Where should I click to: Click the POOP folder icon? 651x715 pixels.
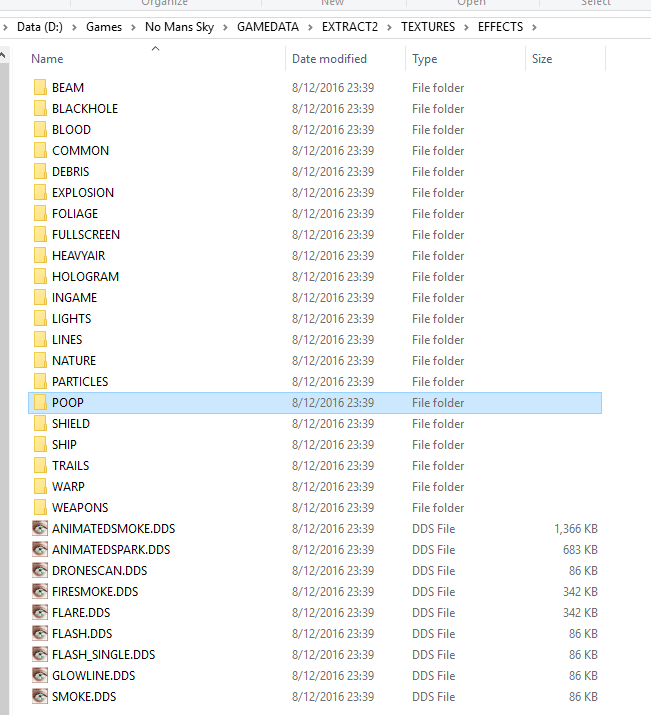click(x=40, y=402)
